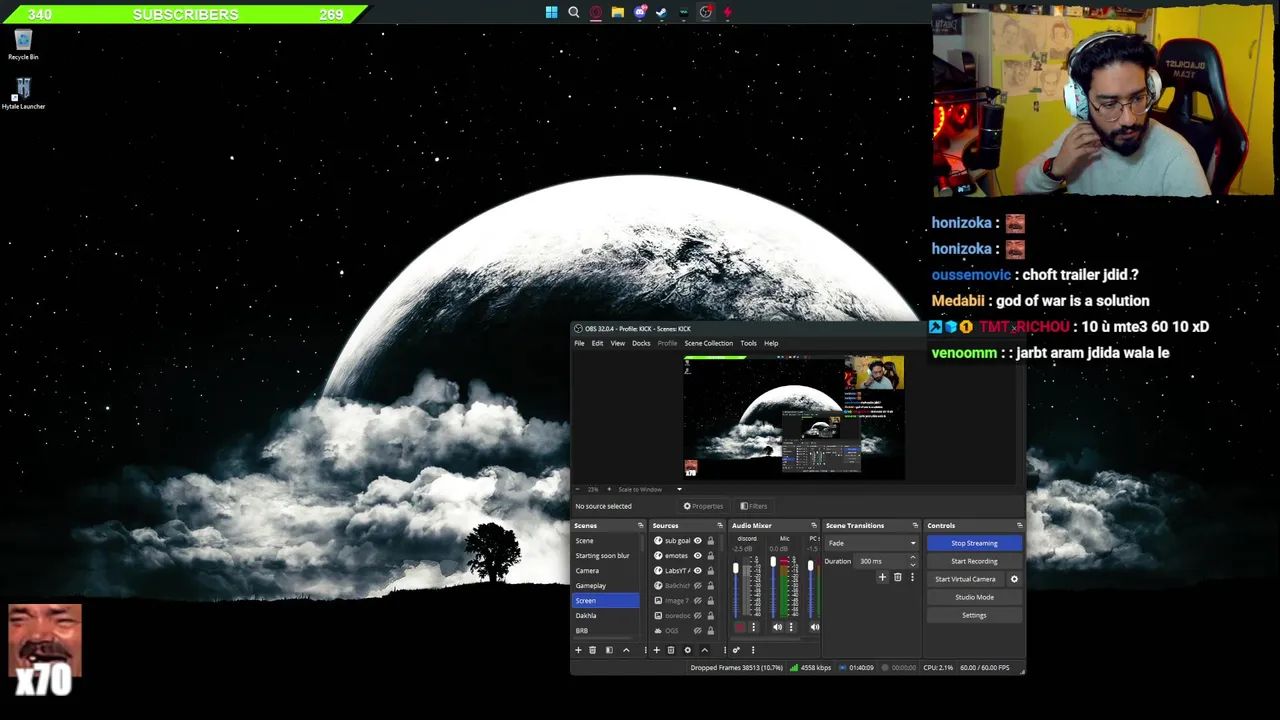Viewport: 1280px width, 720px height.
Task: Pop out the Scene Transitions dock
Action: click(915, 525)
